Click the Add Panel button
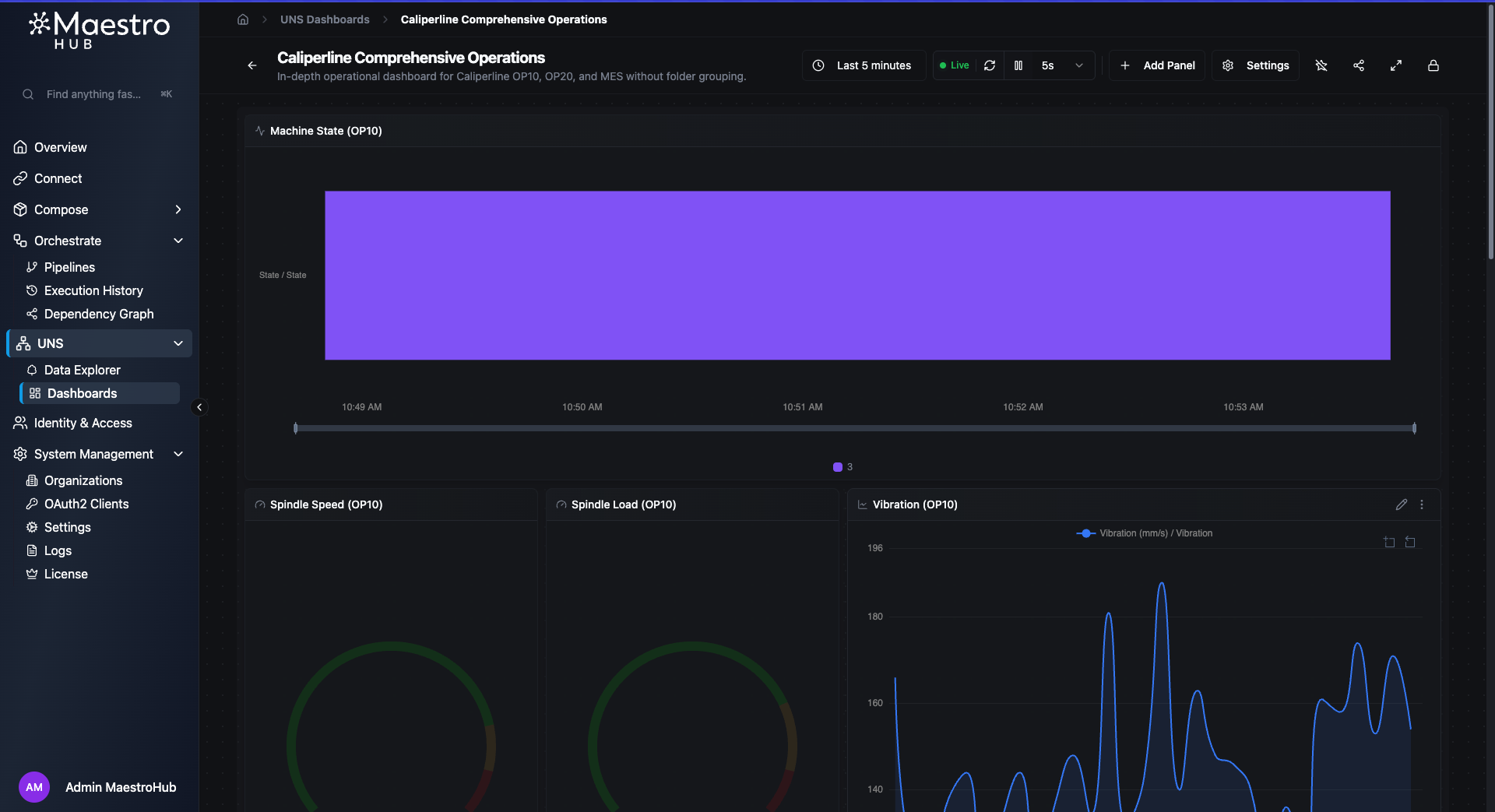The width and height of the screenshot is (1495, 812). pyautogui.click(x=1158, y=65)
